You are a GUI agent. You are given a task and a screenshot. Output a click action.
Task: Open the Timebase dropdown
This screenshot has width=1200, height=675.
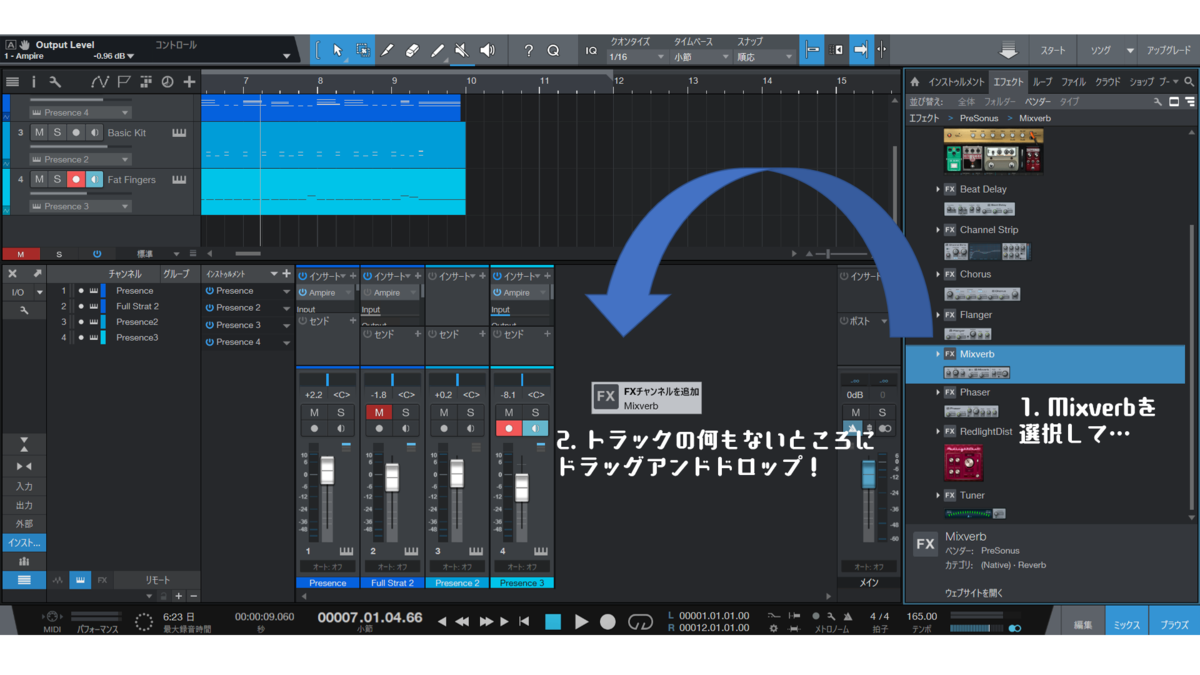[701, 57]
